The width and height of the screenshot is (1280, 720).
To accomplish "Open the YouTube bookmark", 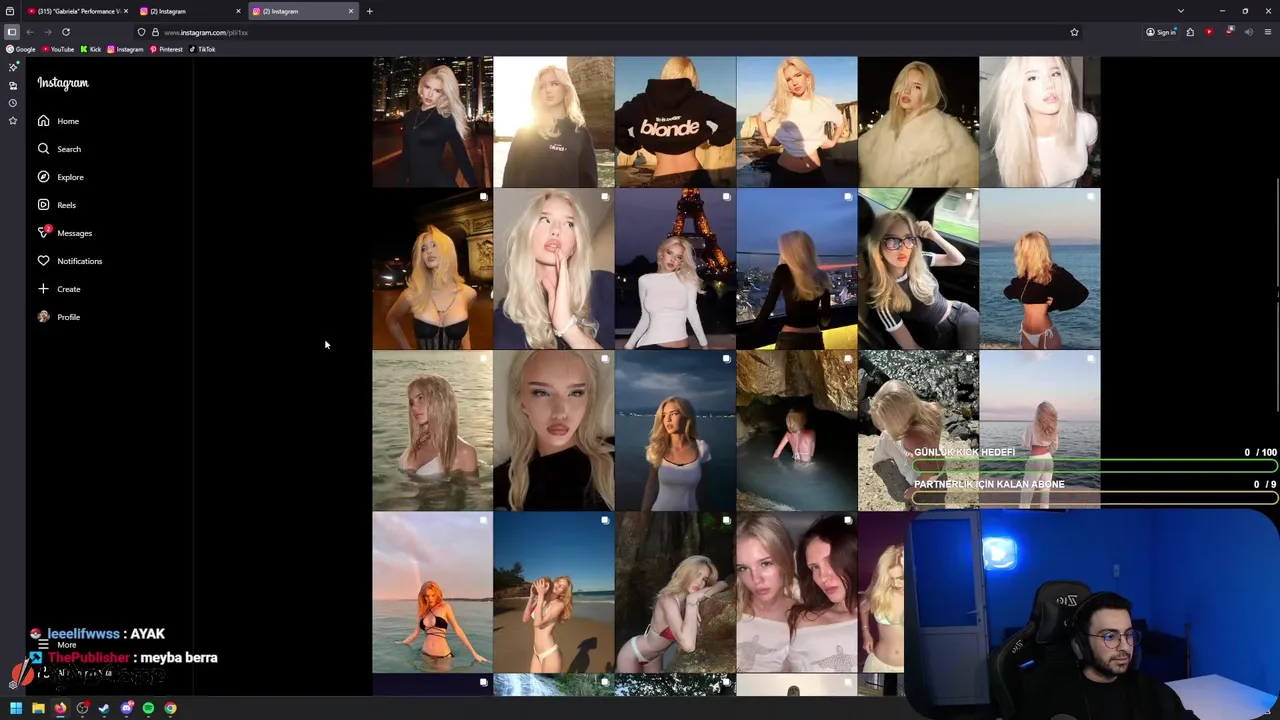I will pos(58,49).
